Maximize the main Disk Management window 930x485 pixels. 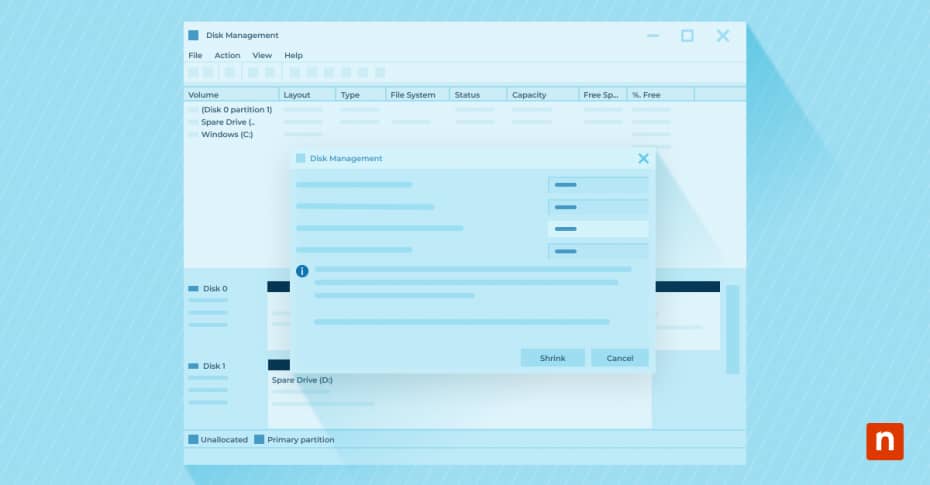coord(687,36)
